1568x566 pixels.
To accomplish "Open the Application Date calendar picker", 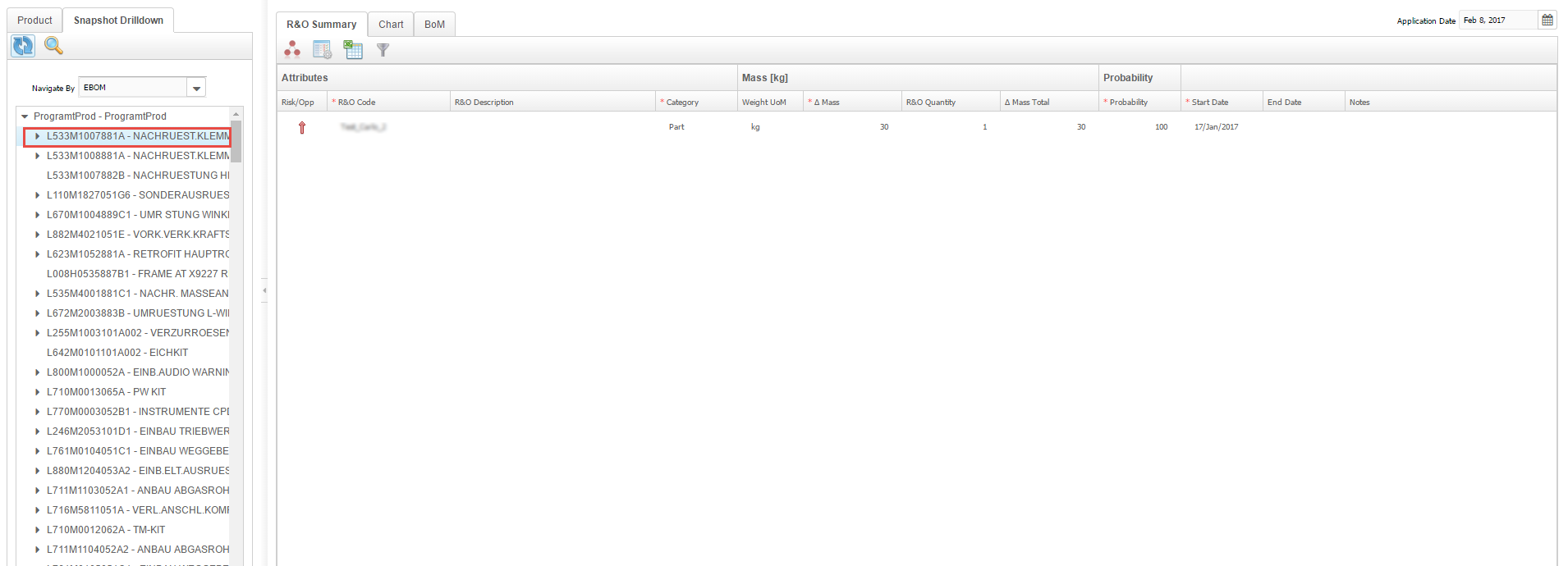I will pyautogui.click(x=1547, y=20).
